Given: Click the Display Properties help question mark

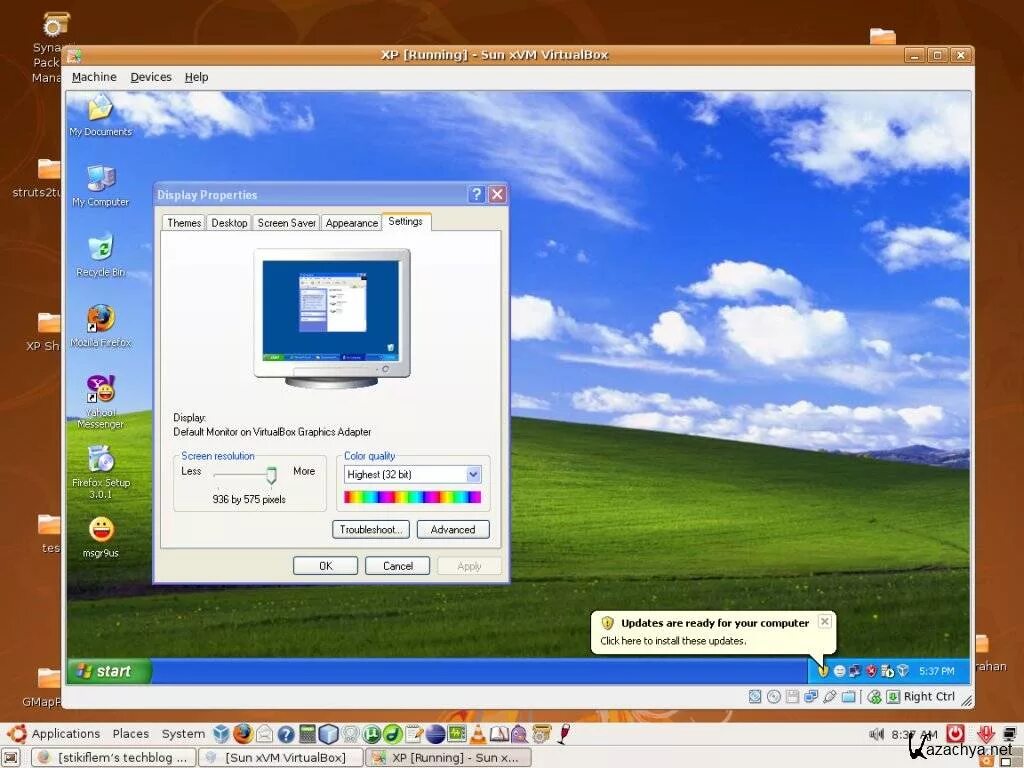Looking at the screenshot, I should 476,194.
